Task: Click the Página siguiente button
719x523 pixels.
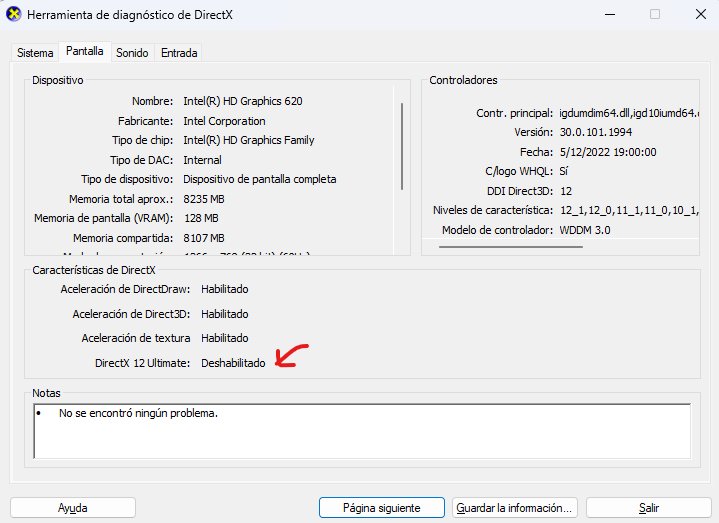Action: coord(382,508)
